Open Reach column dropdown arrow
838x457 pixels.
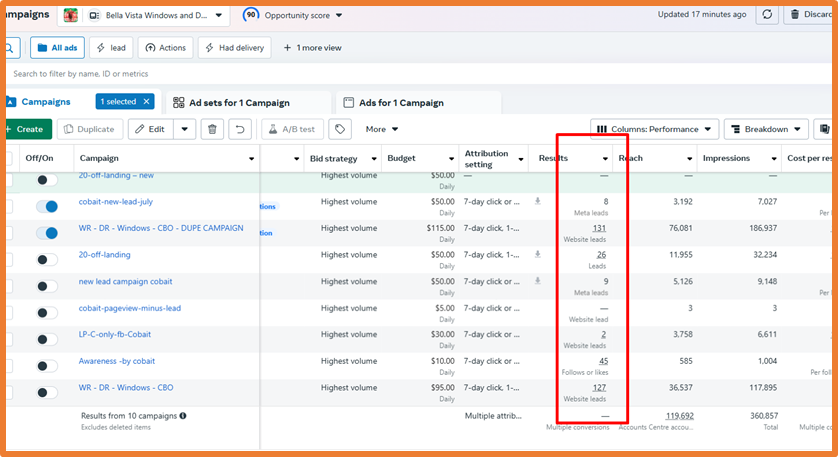(x=689, y=159)
